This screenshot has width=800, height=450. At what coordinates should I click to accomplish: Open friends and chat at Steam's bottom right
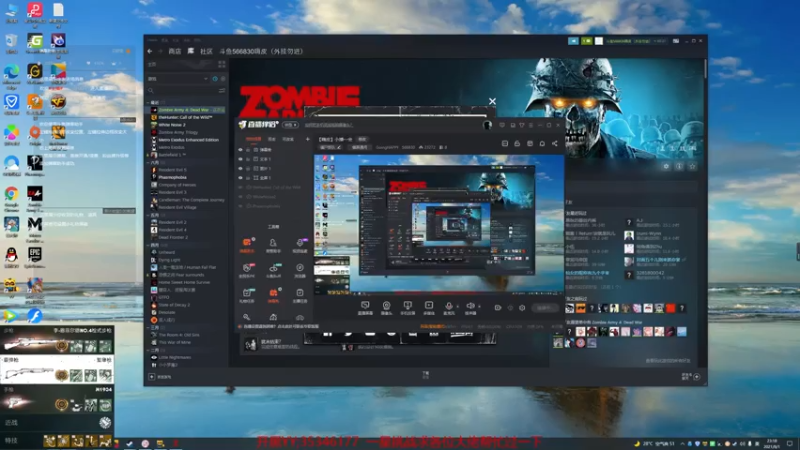click(691, 377)
